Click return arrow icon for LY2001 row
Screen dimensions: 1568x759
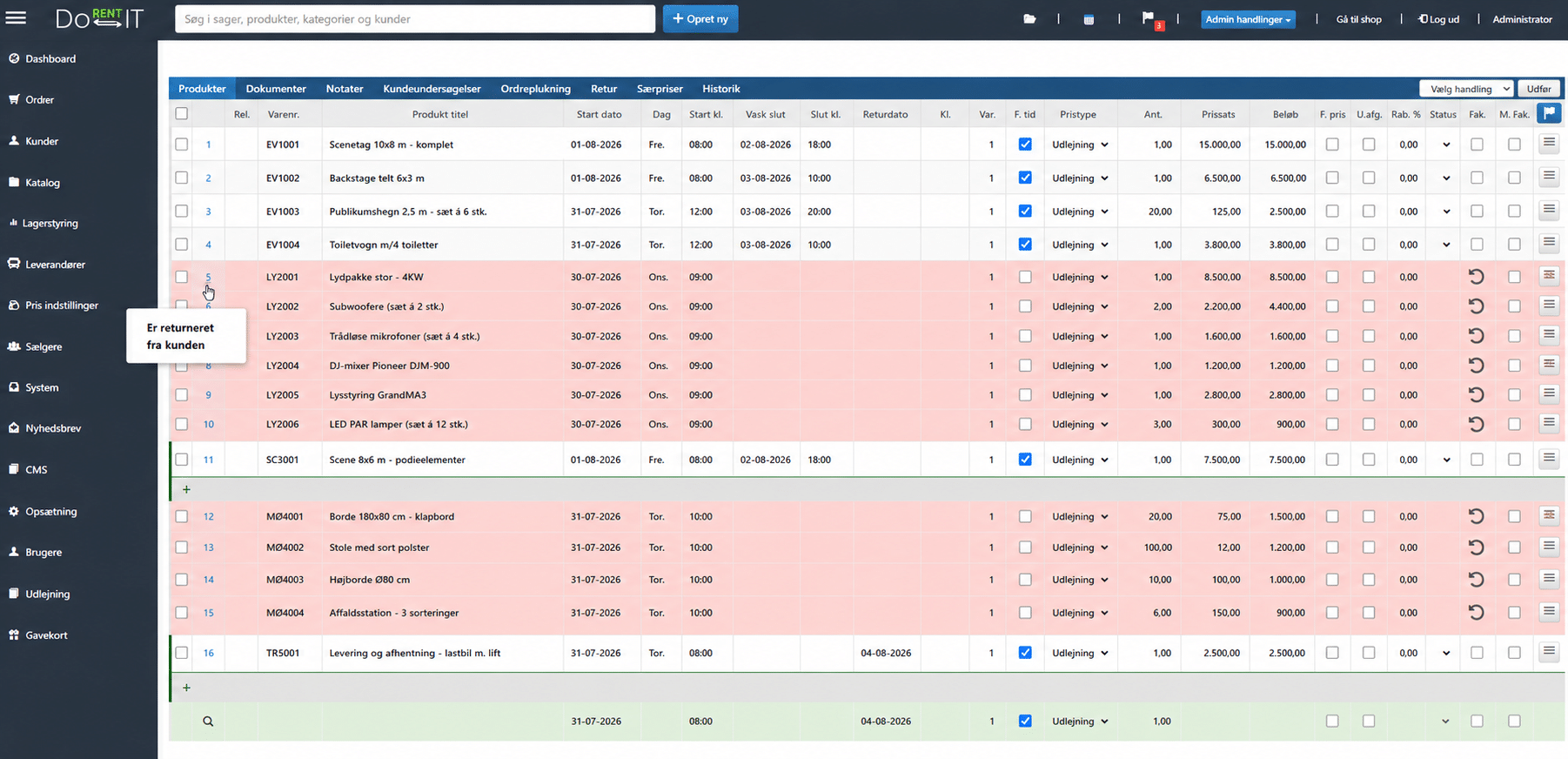[x=1476, y=277]
